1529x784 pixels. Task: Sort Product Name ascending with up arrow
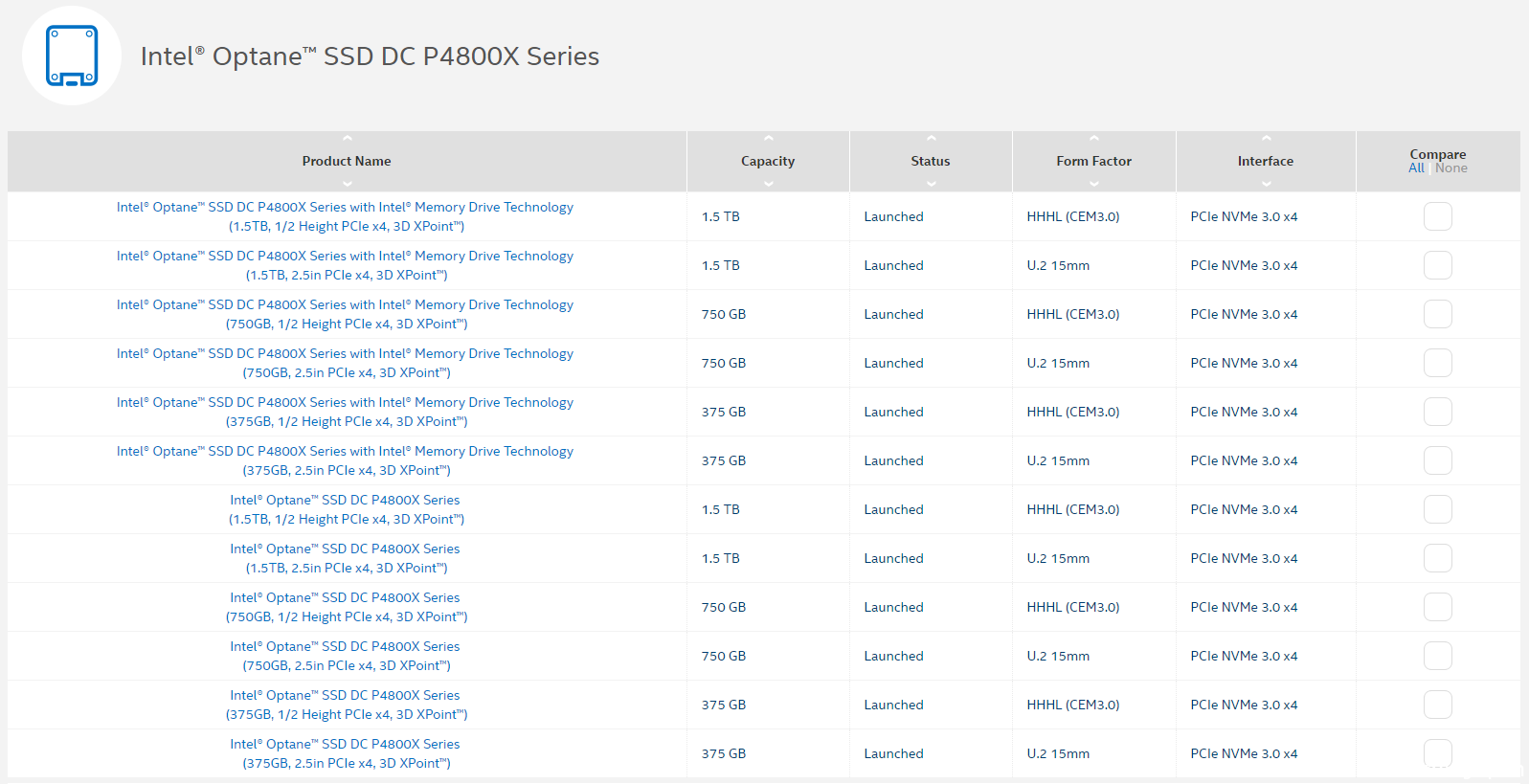[347, 139]
